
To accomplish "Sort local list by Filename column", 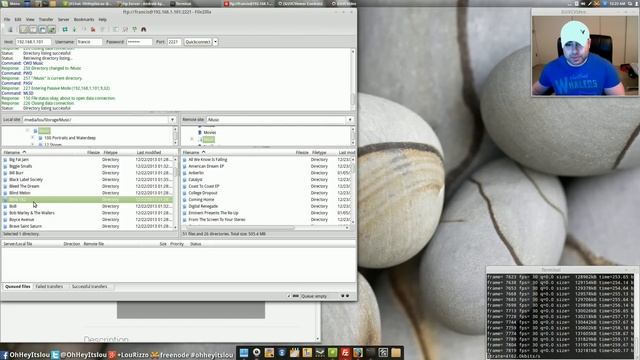I will coord(43,152).
